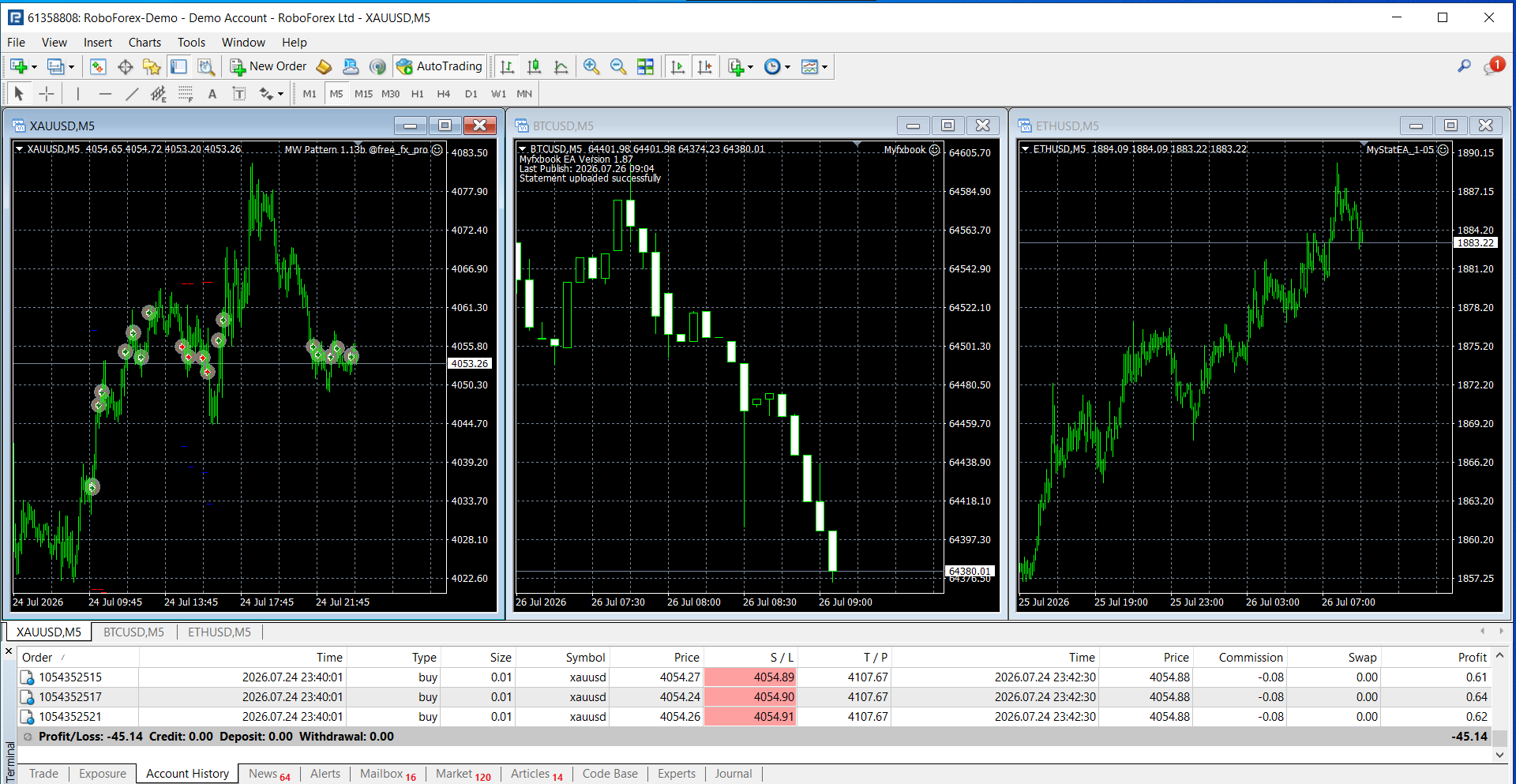Screen dimensions: 1516x784
Task: Open the chart templates dropdown arrow
Action: pos(824,66)
